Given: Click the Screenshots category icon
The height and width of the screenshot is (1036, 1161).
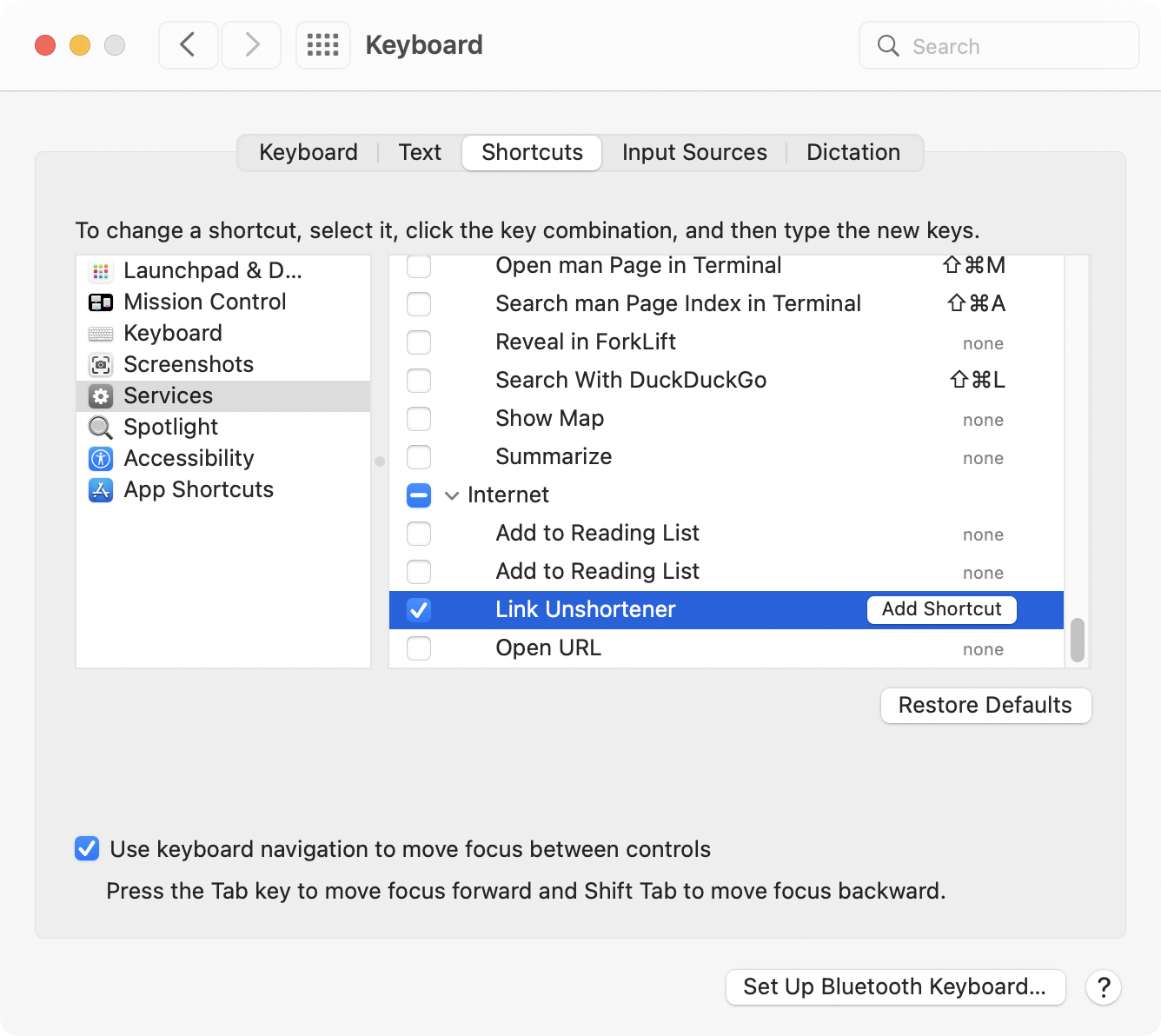Looking at the screenshot, I should (101, 365).
